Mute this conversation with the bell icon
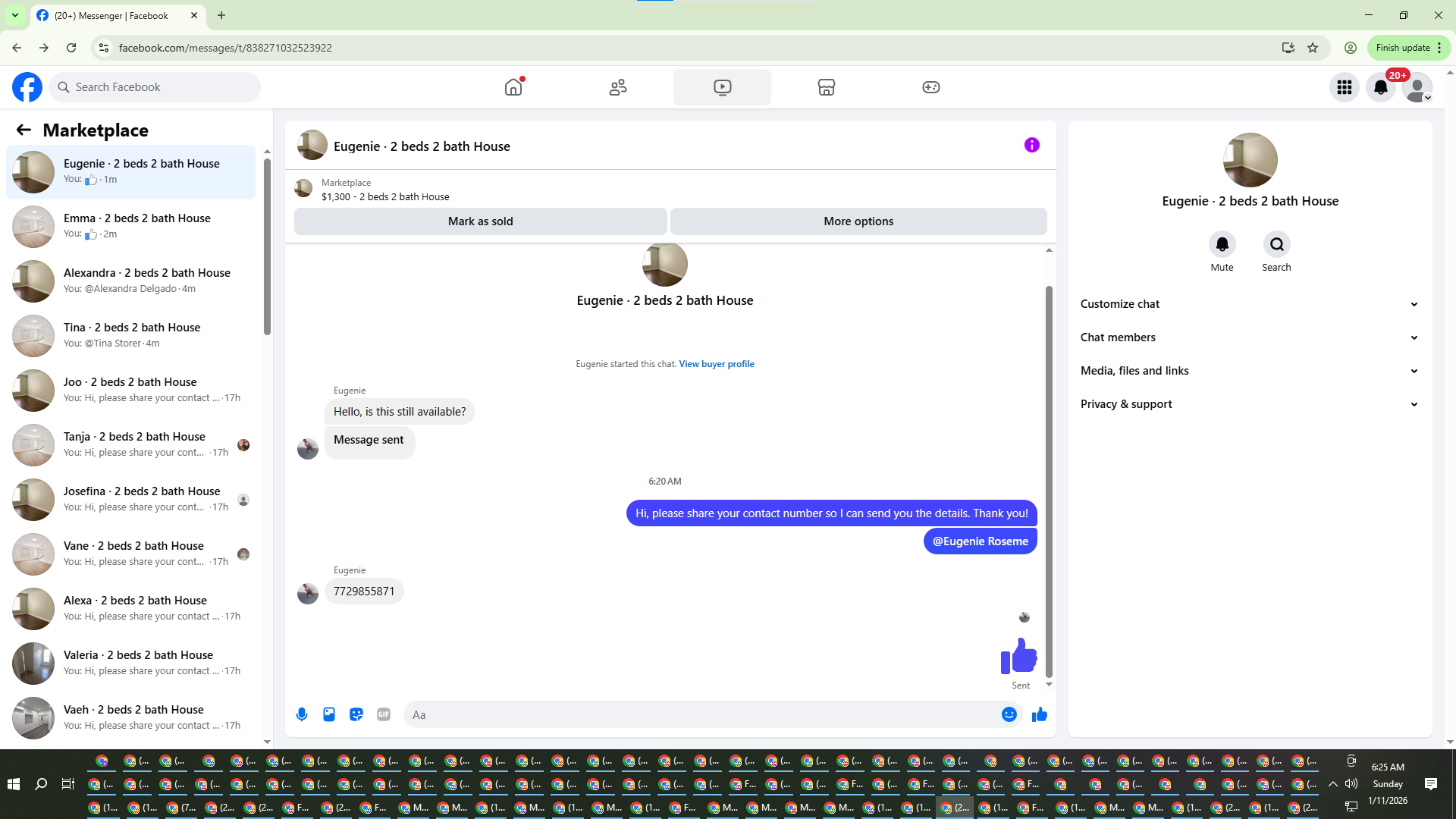Viewport: 1456px width, 819px height. coord(1222,244)
